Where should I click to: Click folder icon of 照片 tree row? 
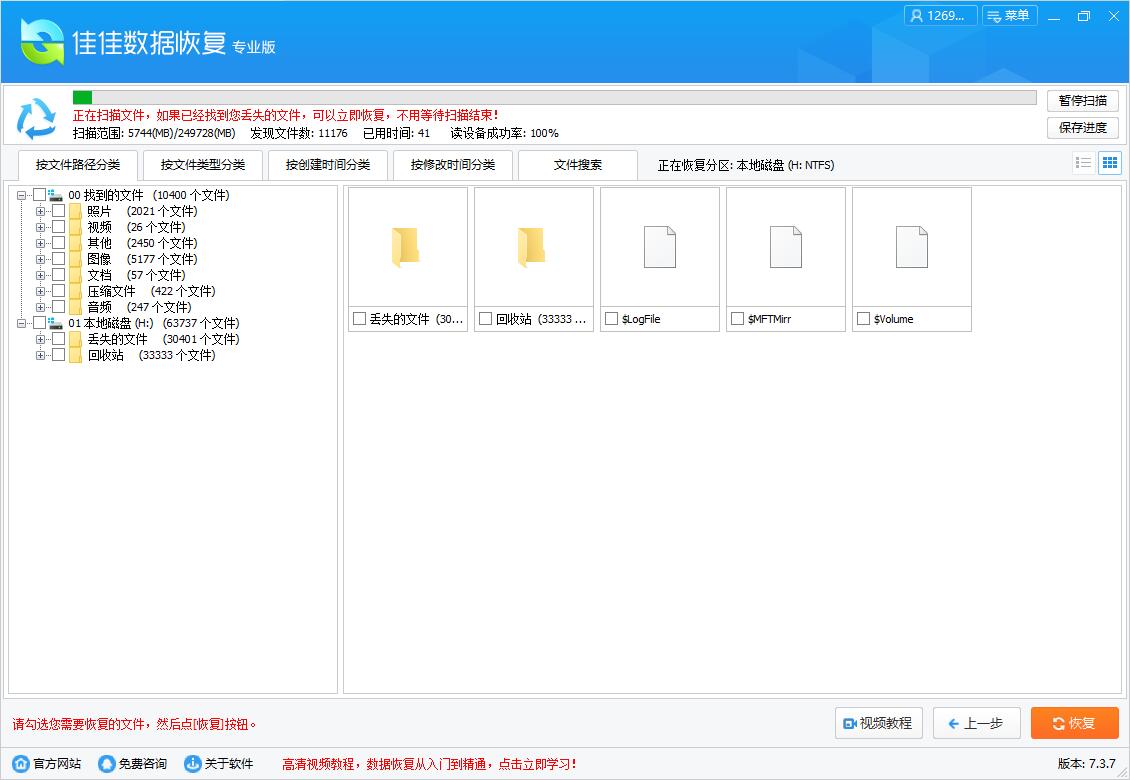tap(76, 211)
